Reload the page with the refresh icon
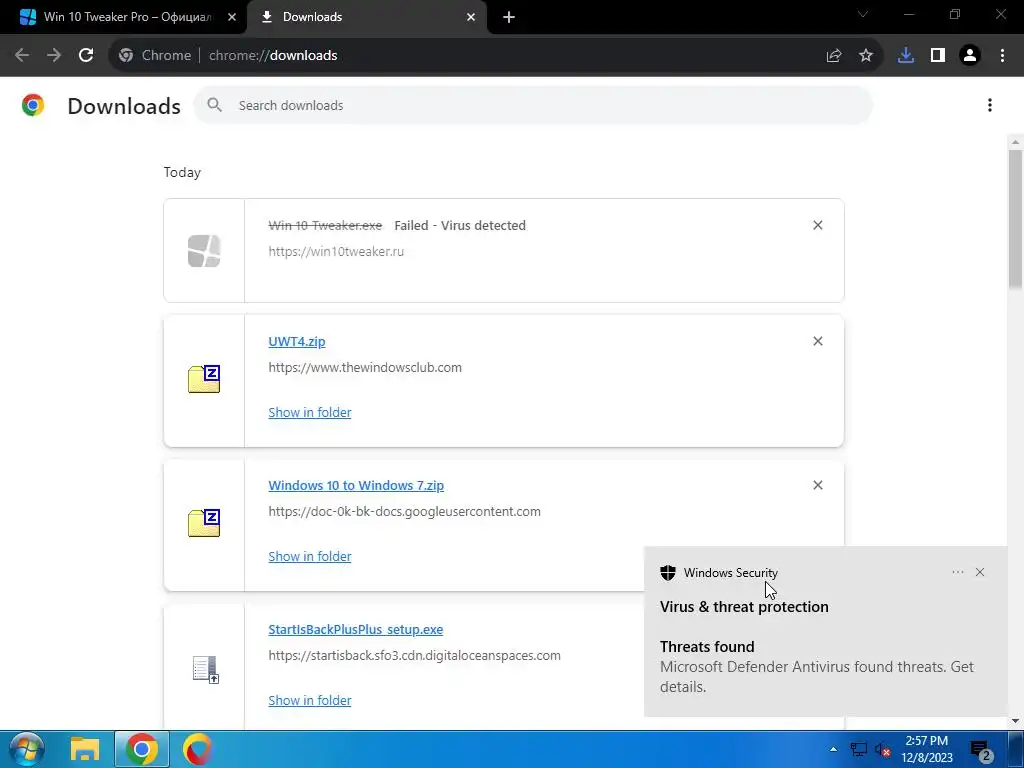 click(86, 55)
